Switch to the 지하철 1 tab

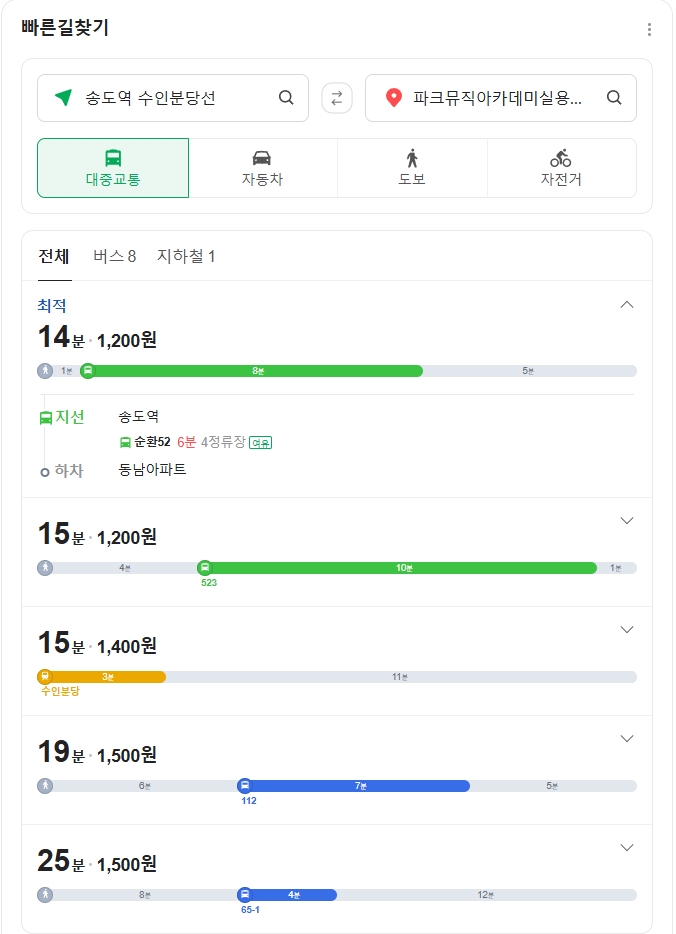pyautogui.click(x=186, y=257)
